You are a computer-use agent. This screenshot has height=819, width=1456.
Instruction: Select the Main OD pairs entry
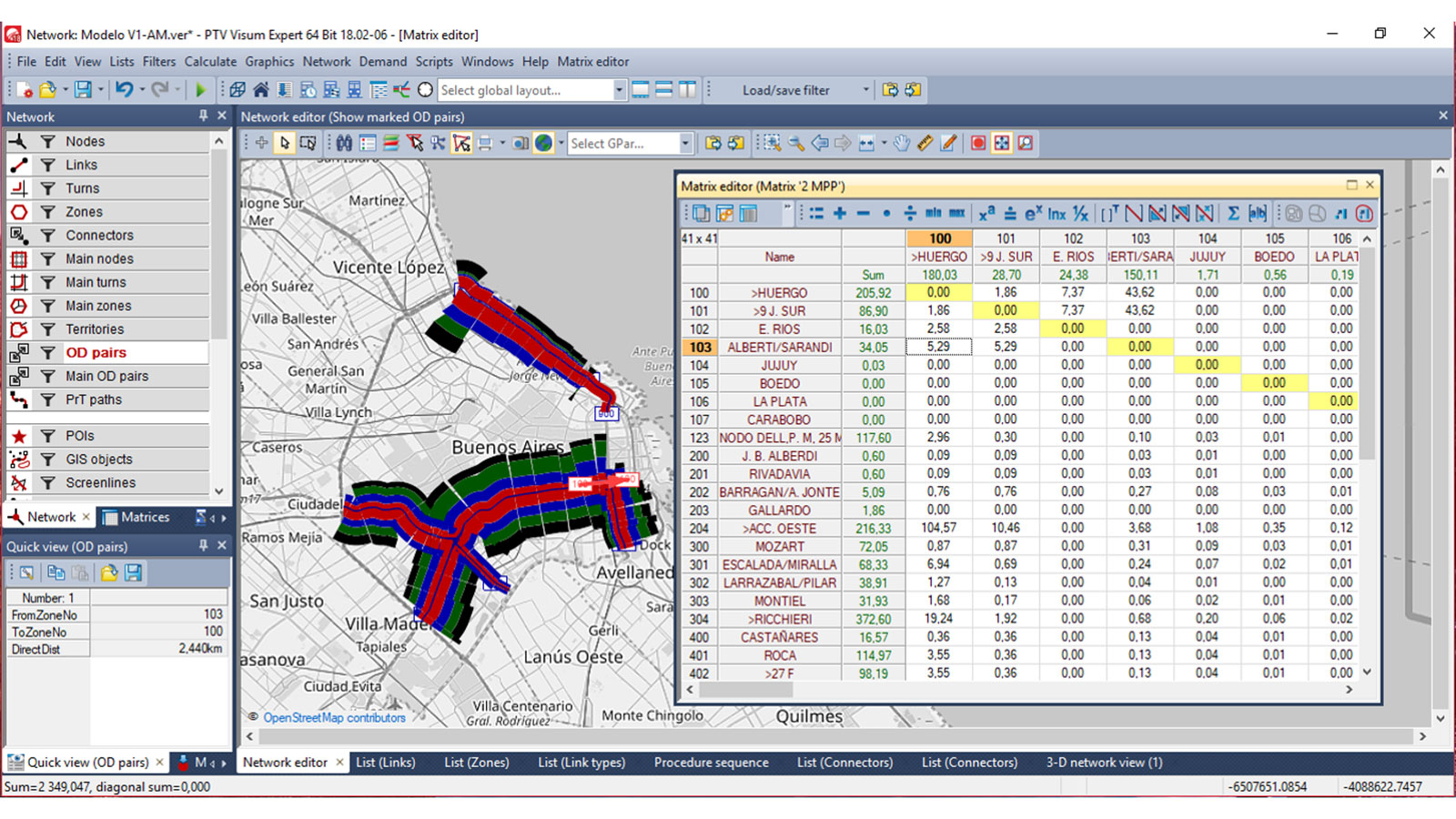(106, 376)
